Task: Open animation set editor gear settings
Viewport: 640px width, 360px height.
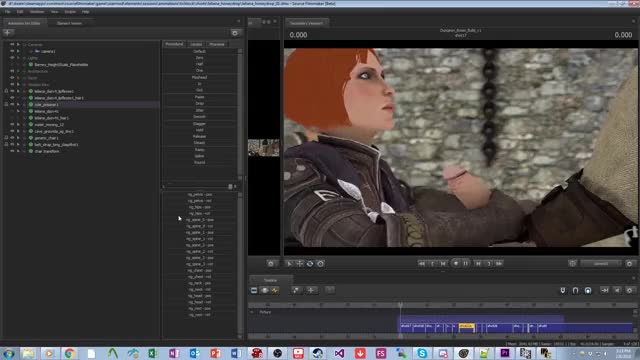Action: (235, 33)
